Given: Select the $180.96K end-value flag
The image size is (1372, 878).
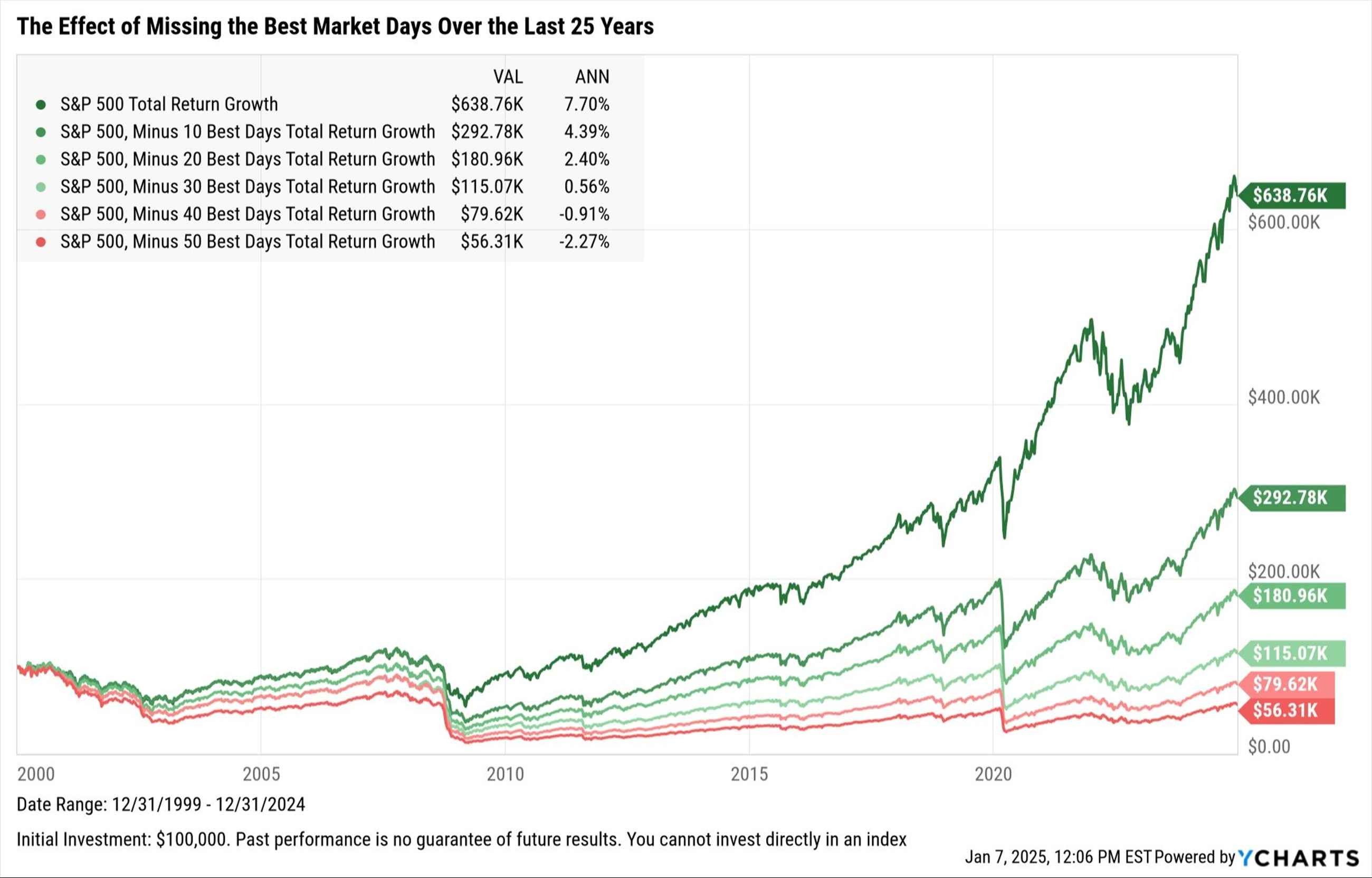Looking at the screenshot, I should pos(1292,596).
